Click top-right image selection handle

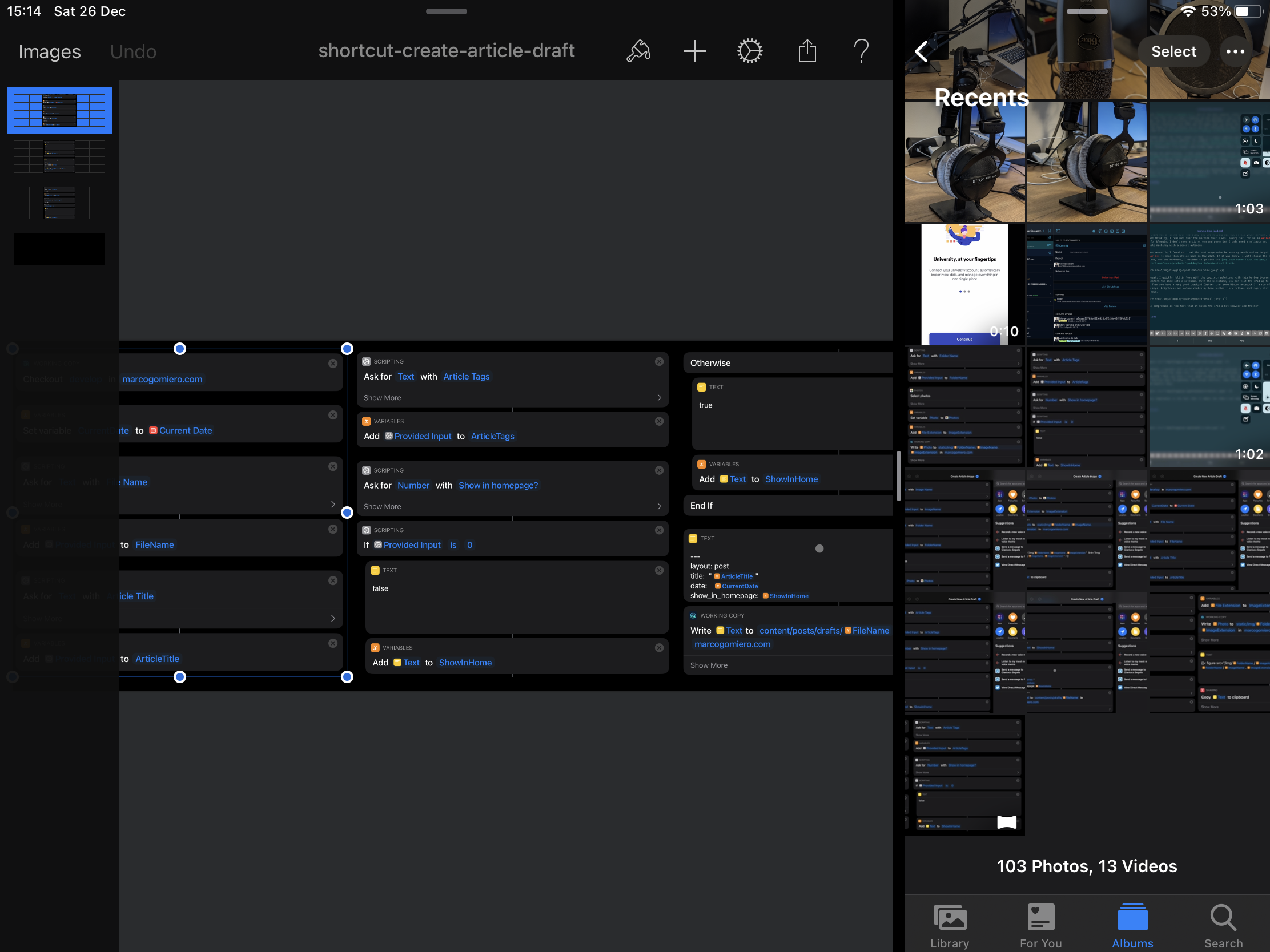coord(347,348)
